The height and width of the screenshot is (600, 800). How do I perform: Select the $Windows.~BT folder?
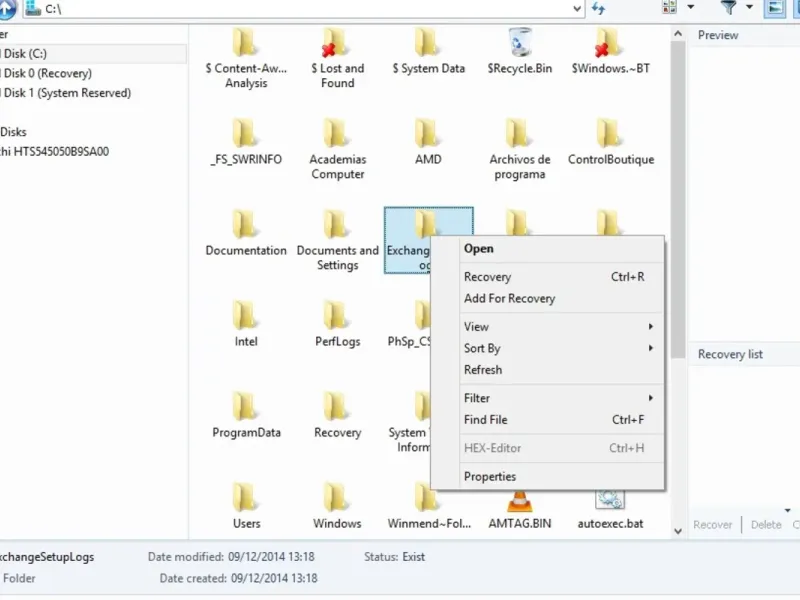point(610,52)
